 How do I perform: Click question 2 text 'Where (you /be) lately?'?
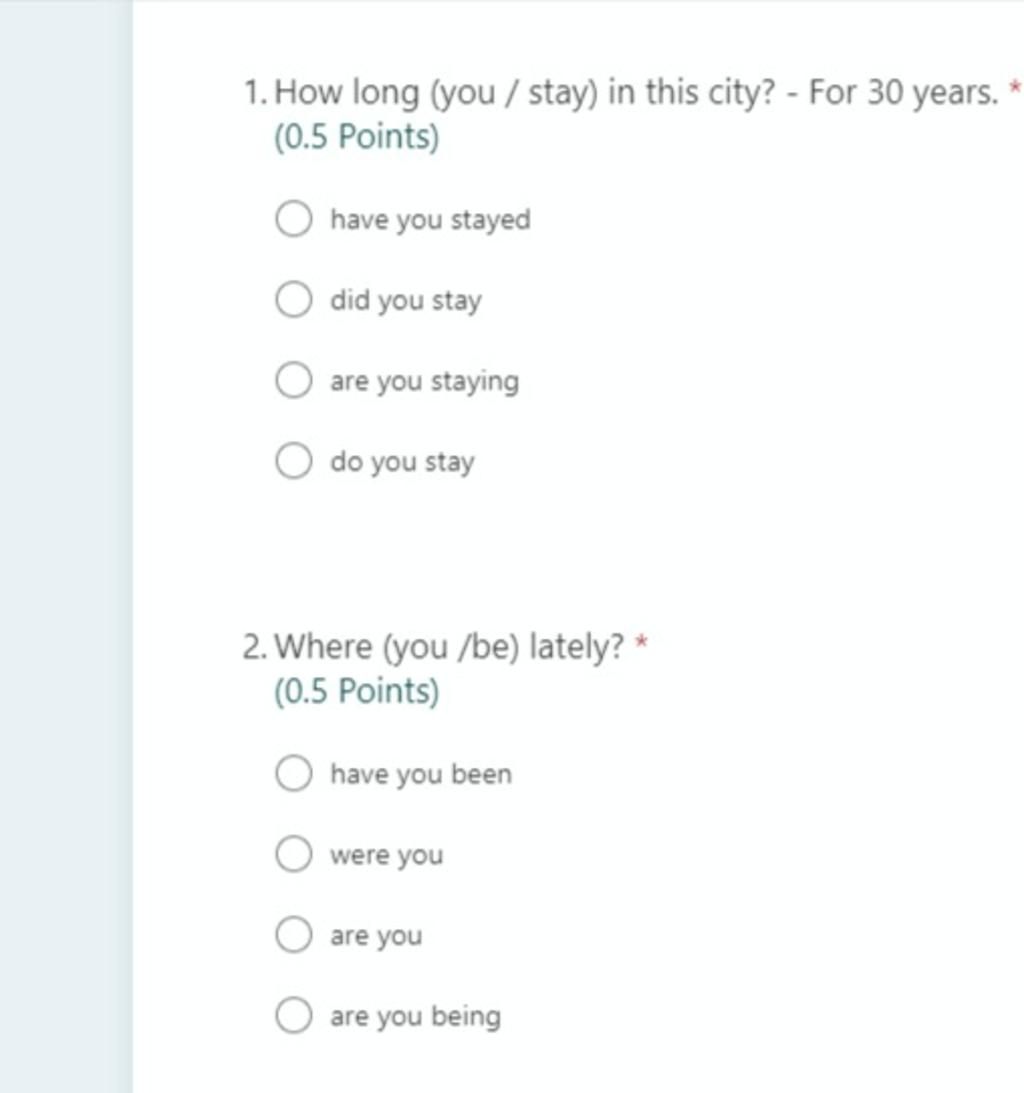click(x=449, y=647)
